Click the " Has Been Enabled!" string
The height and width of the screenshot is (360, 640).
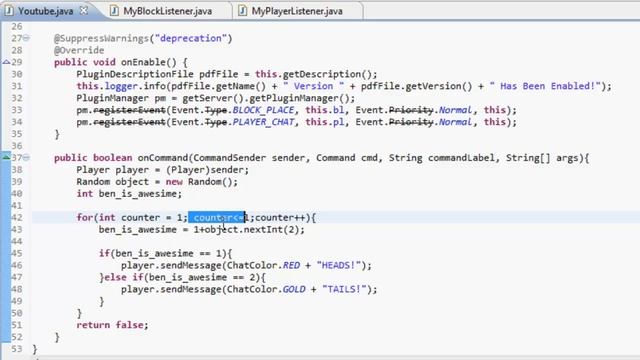coord(545,86)
